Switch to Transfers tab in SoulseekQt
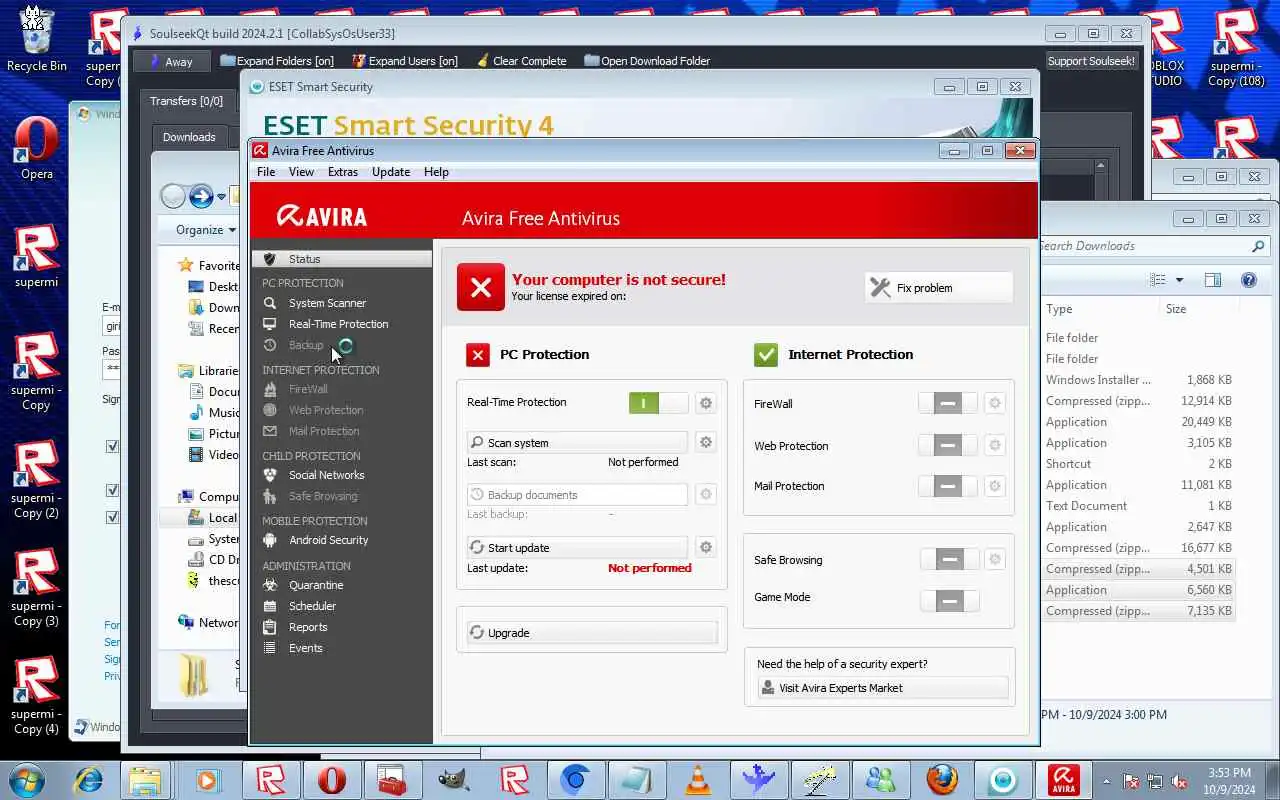1280x800 pixels. (187, 101)
